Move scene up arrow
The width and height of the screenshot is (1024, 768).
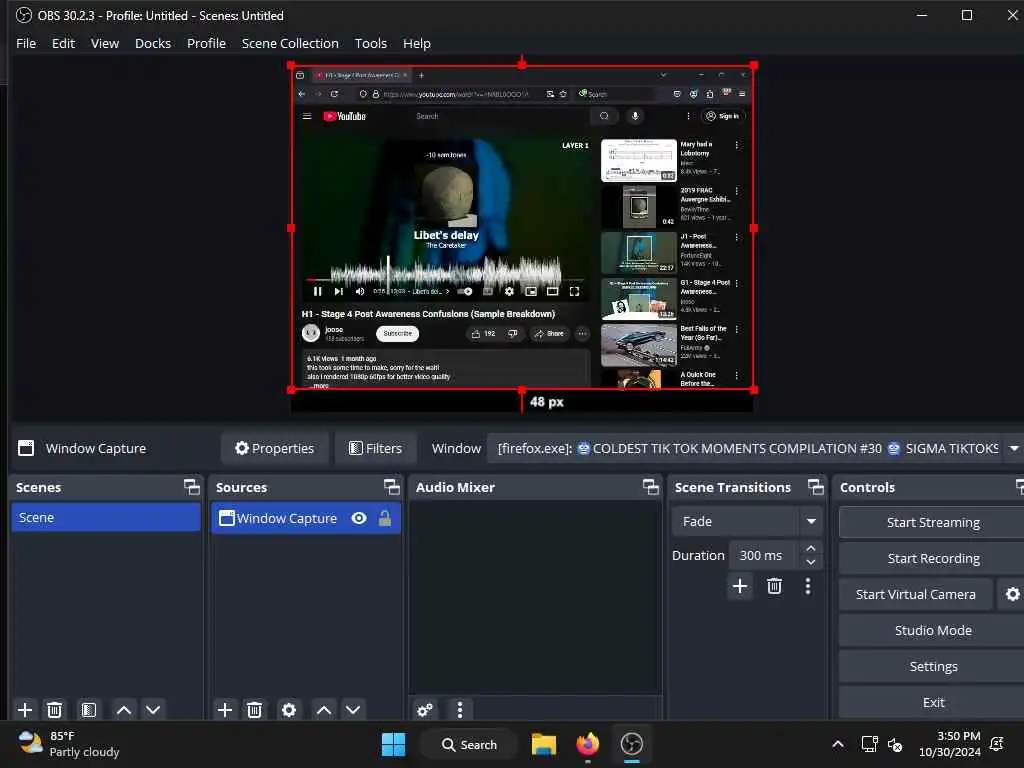pos(123,709)
